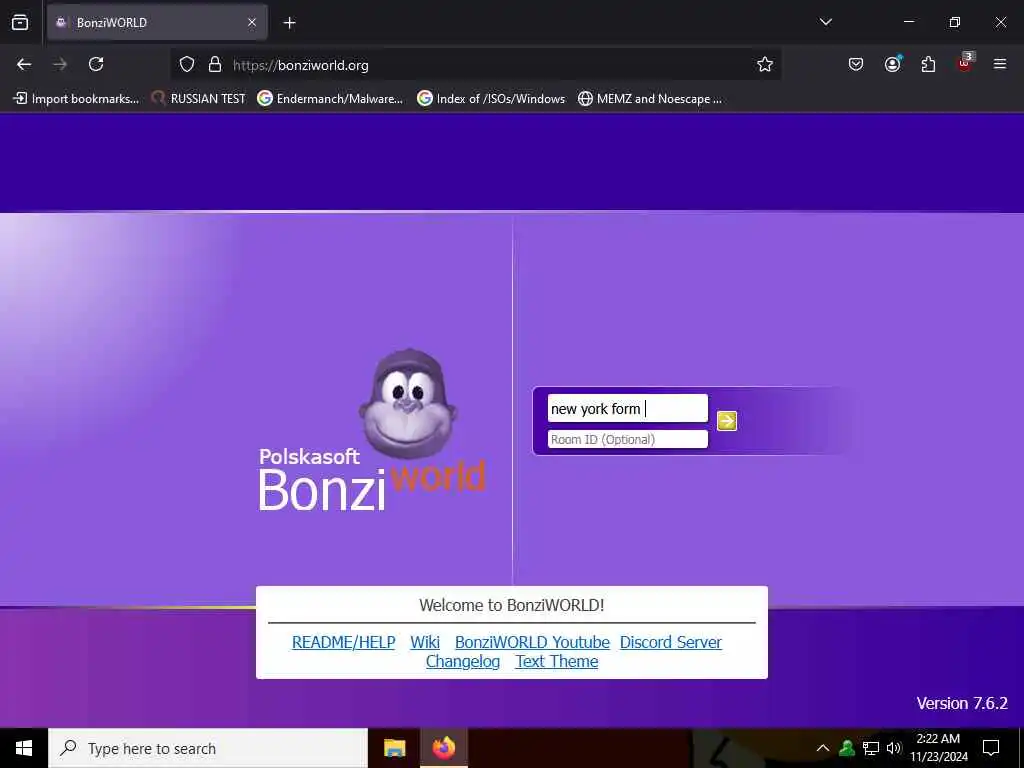Click the nickname field containing 'new york form'
This screenshot has width=1024, height=768.
[628, 409]
